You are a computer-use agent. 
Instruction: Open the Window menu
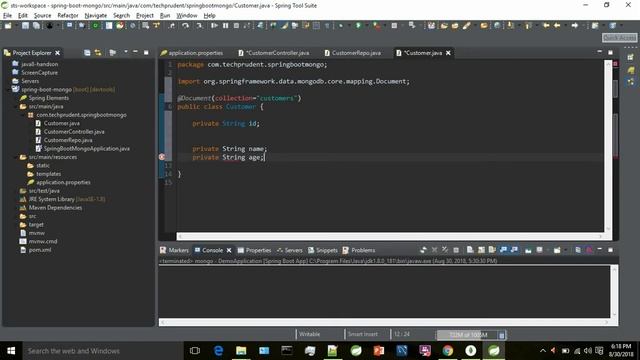[187, 16]
